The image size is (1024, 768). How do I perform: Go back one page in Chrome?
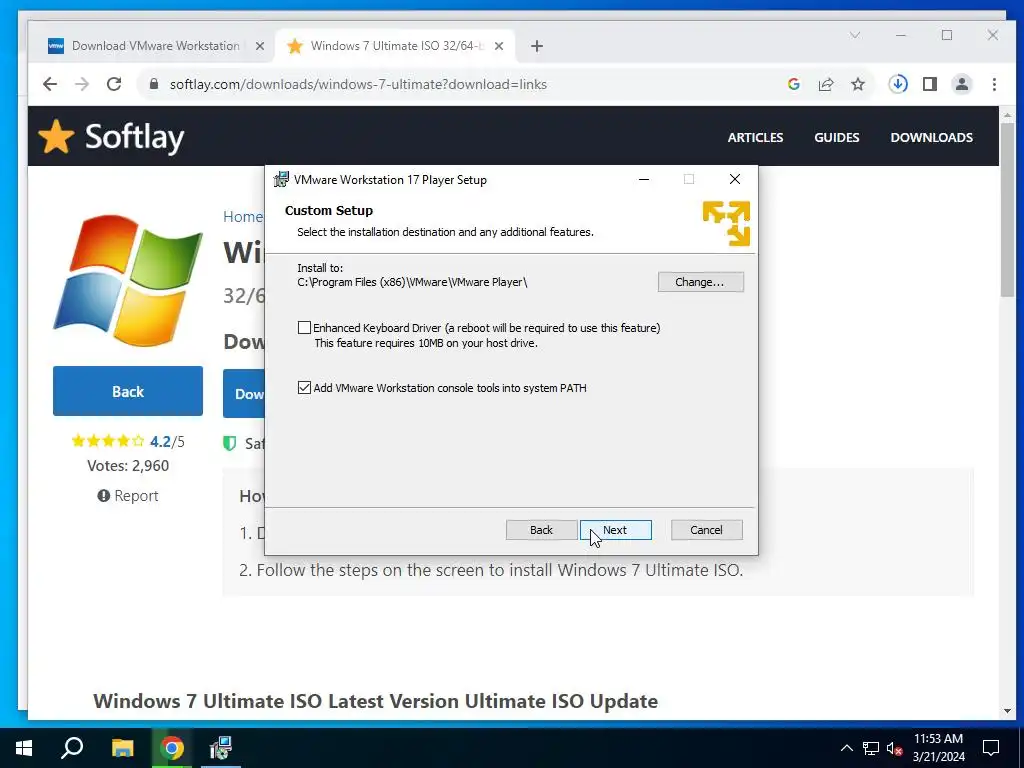[x=50, y=84]
